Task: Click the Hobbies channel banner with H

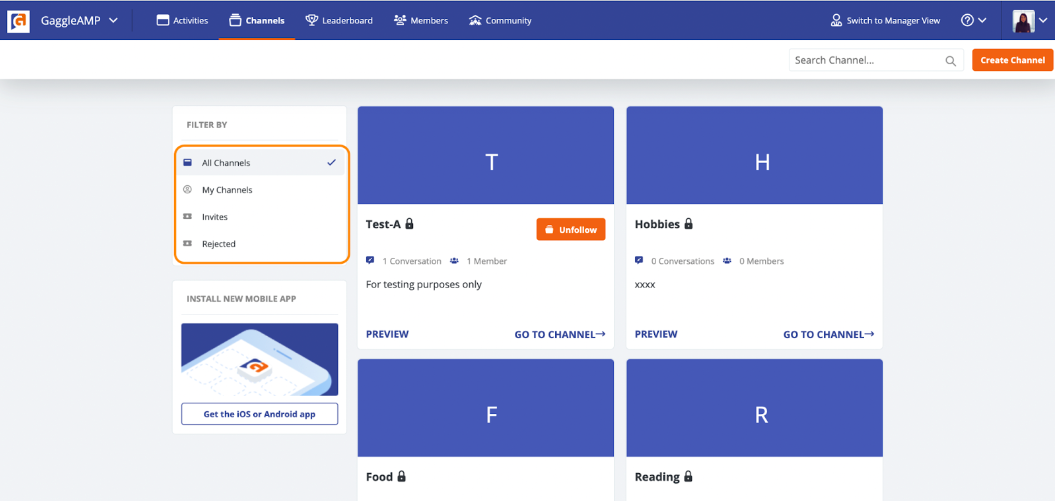Action: point(754,155)
